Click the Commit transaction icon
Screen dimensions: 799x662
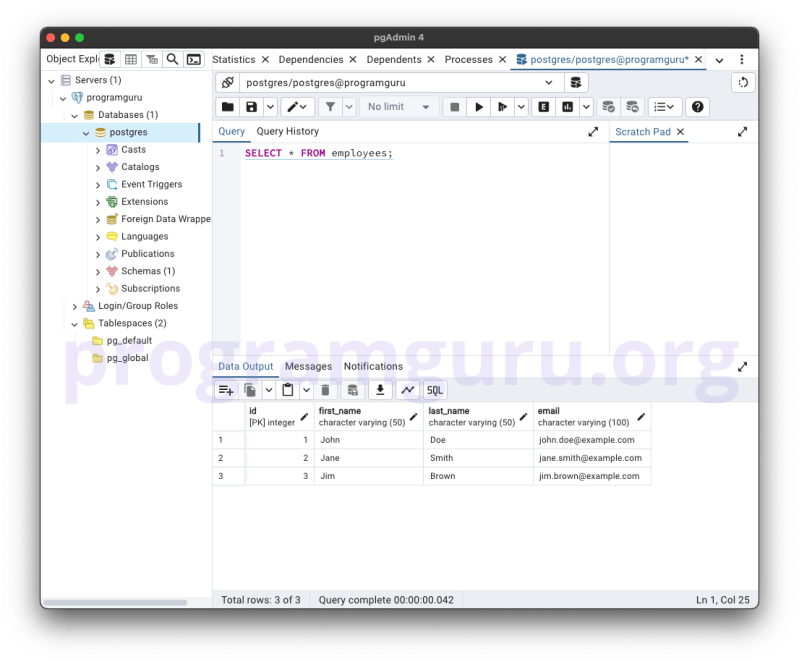(x=608, y=107)
